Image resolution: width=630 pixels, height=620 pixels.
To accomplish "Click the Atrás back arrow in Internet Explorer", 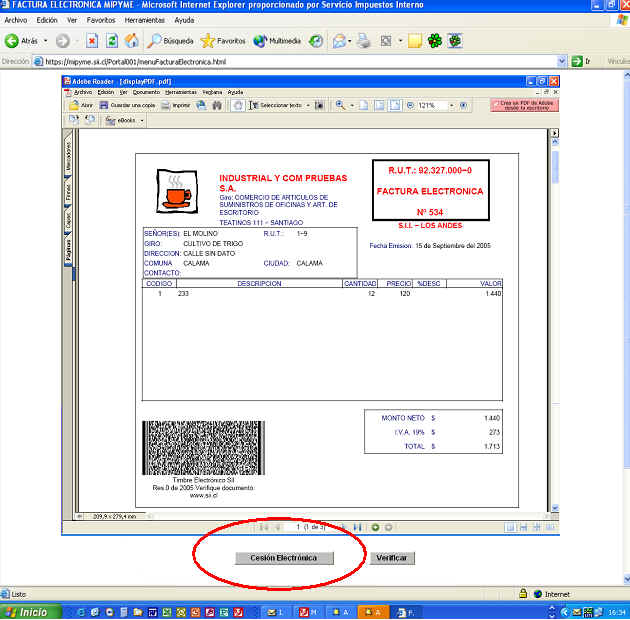I will click(x=12, y=41).
